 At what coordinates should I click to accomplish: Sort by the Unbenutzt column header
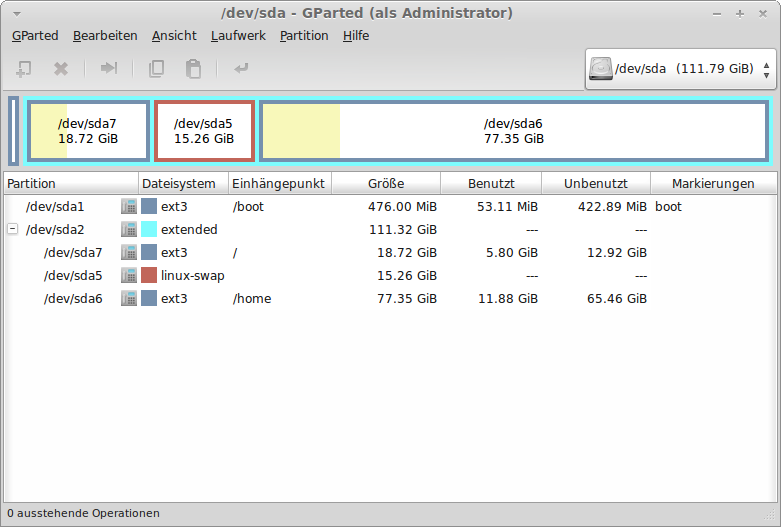tap(596, 183)
